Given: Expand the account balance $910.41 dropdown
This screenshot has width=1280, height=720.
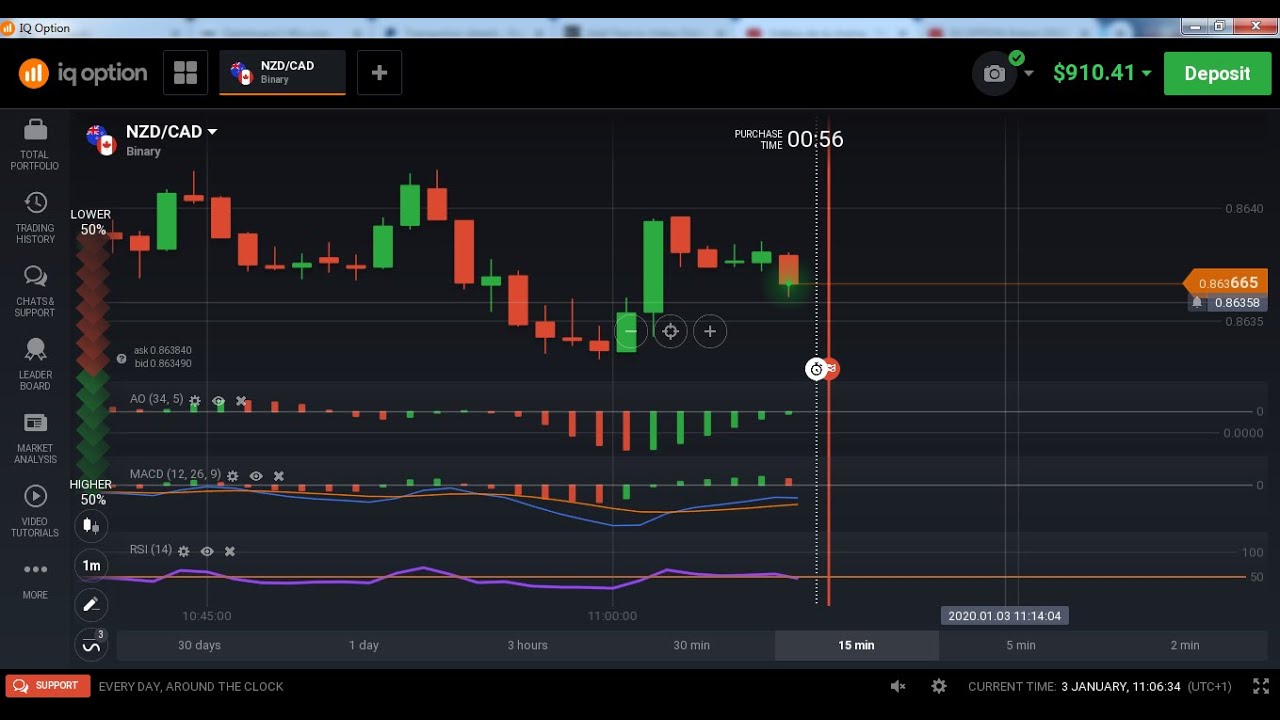Looking at the screenshot, I should pos(1146,73).
